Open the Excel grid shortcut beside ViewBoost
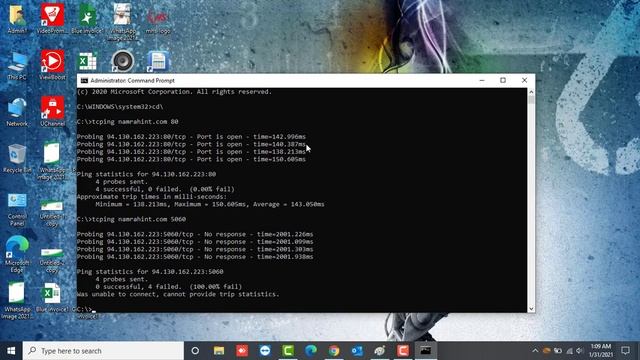640x360 pixels. (x=87, y=62)
